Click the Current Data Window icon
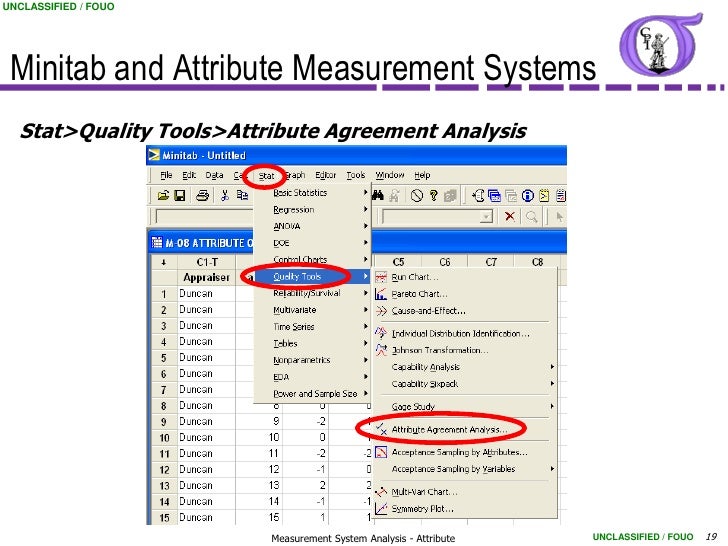The width and height of the screenshot is (728, 546). (494, 196)
